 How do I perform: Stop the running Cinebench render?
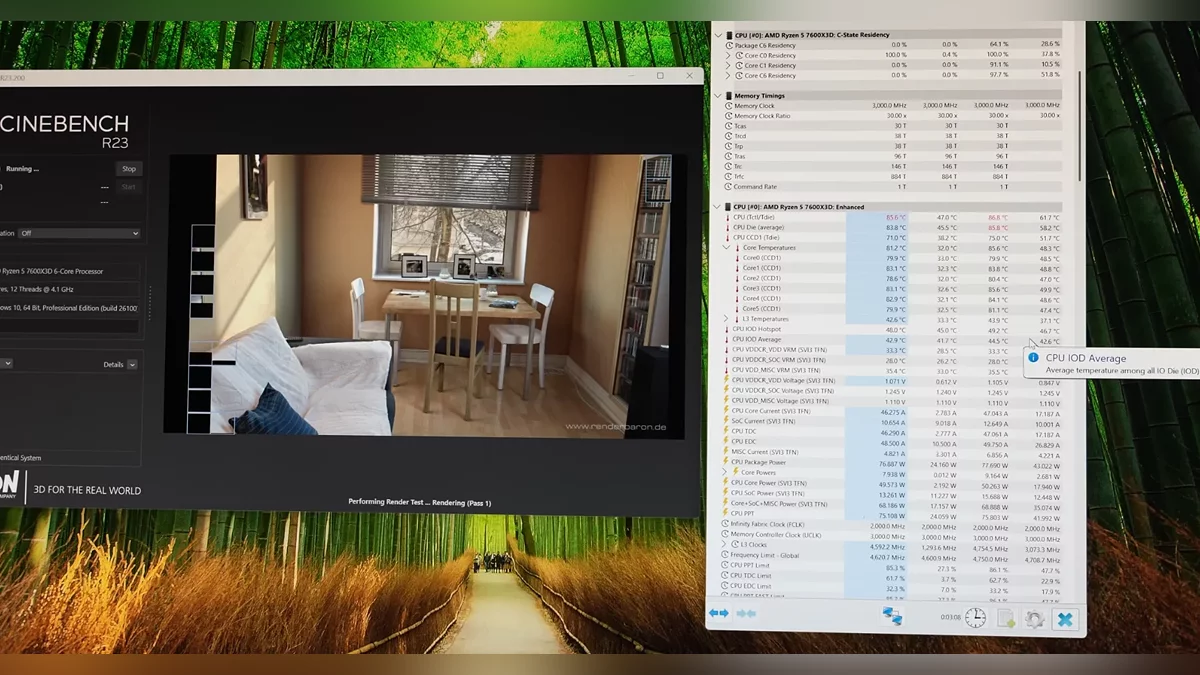128,169
